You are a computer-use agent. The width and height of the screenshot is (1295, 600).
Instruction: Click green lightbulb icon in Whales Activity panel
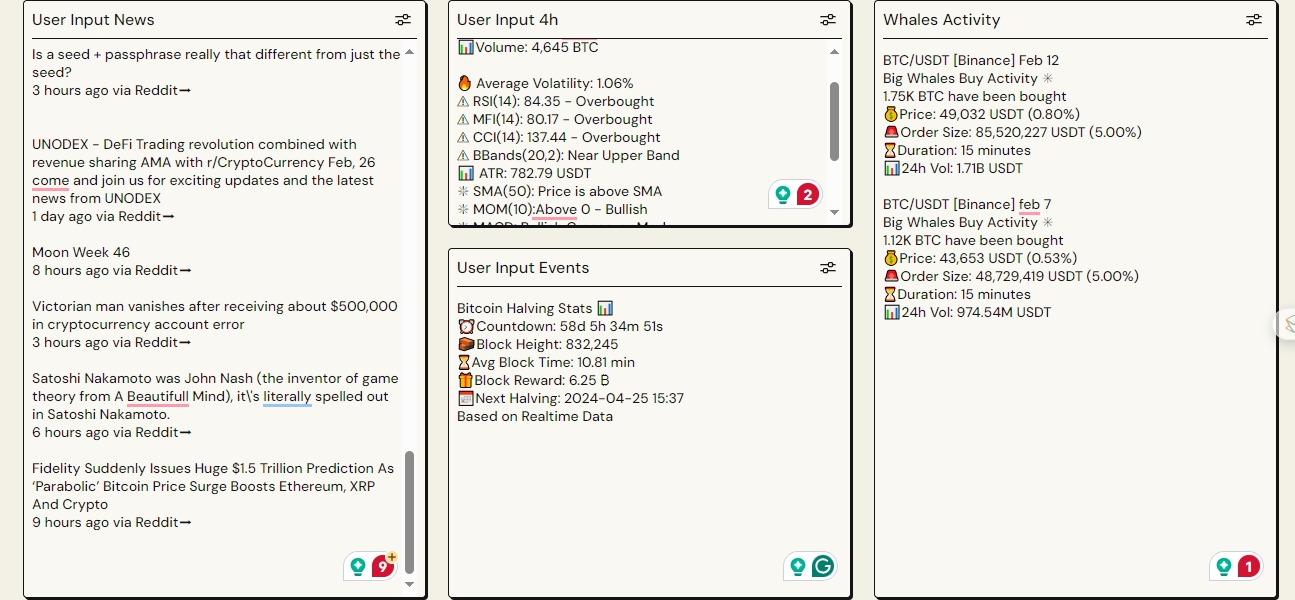coord(1224,567)
